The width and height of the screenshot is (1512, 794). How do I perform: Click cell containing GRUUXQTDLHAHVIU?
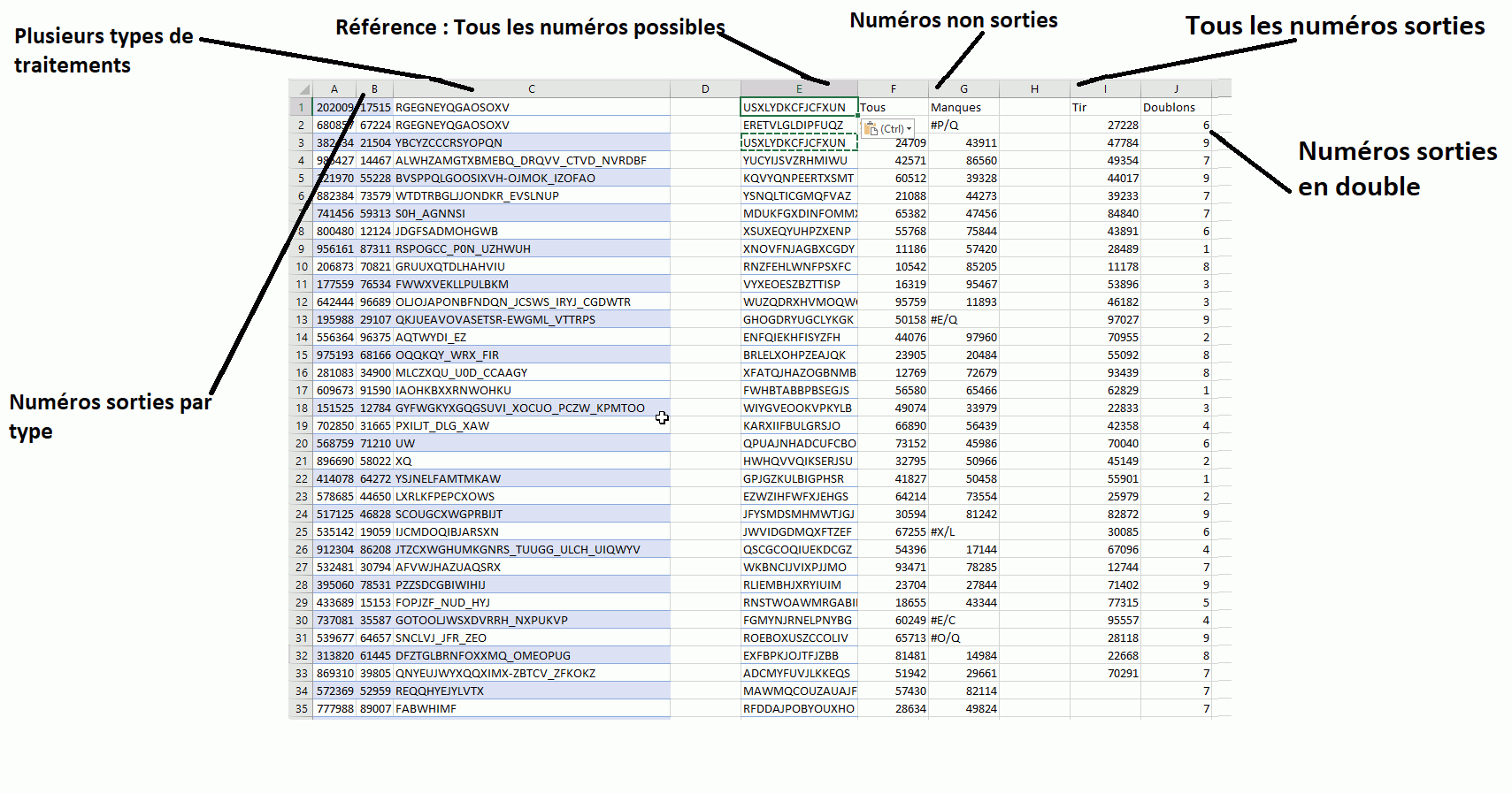[532, 266]
